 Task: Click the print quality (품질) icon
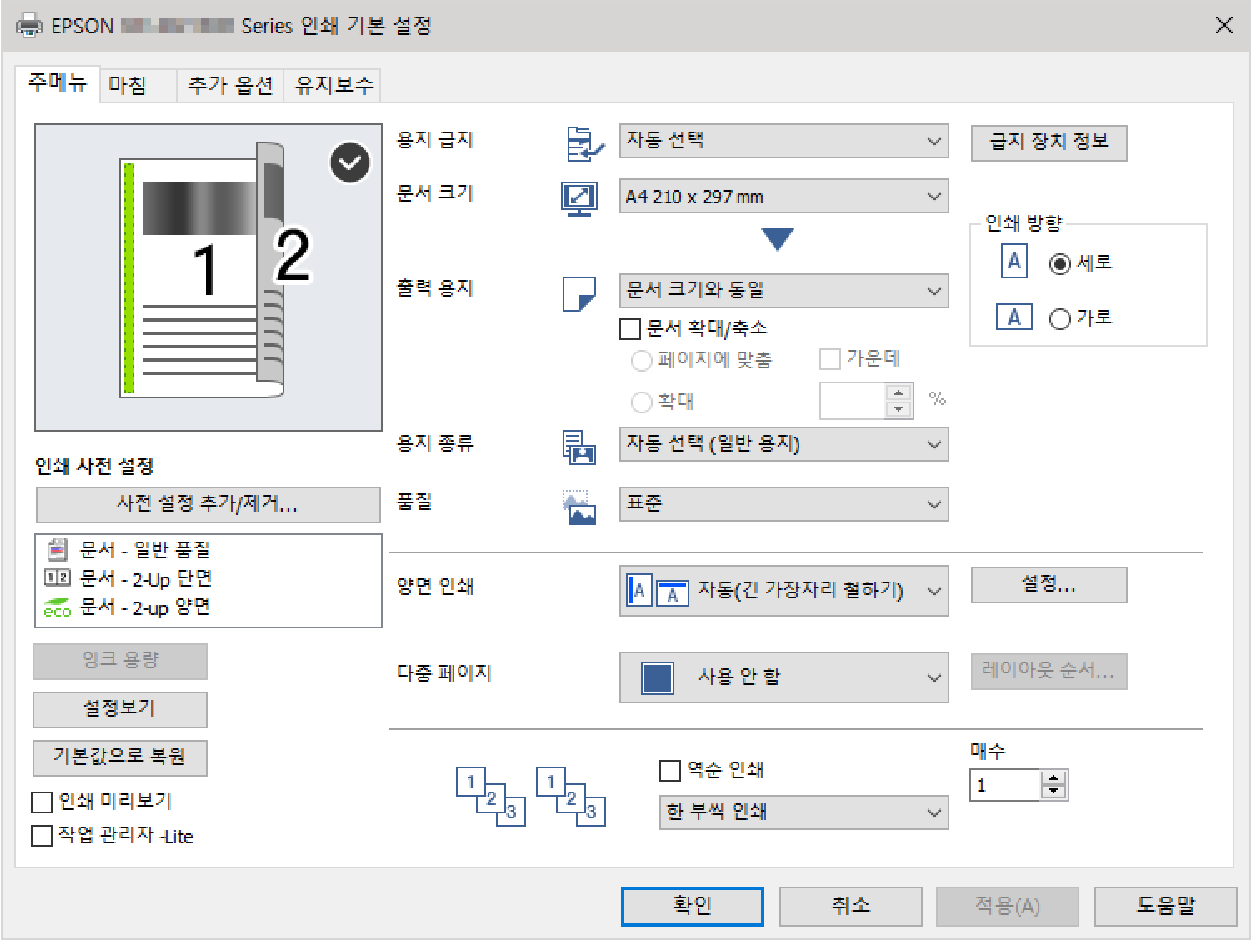579,507
